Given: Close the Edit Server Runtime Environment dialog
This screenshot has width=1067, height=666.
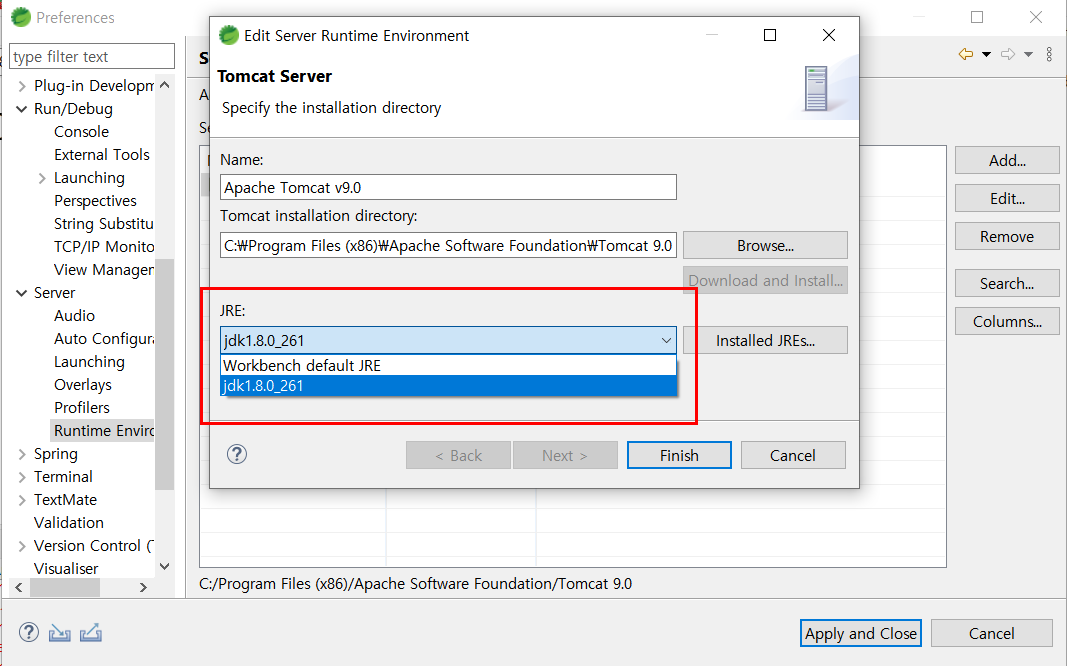Looking at the screenshot, I should pos(828,35).
